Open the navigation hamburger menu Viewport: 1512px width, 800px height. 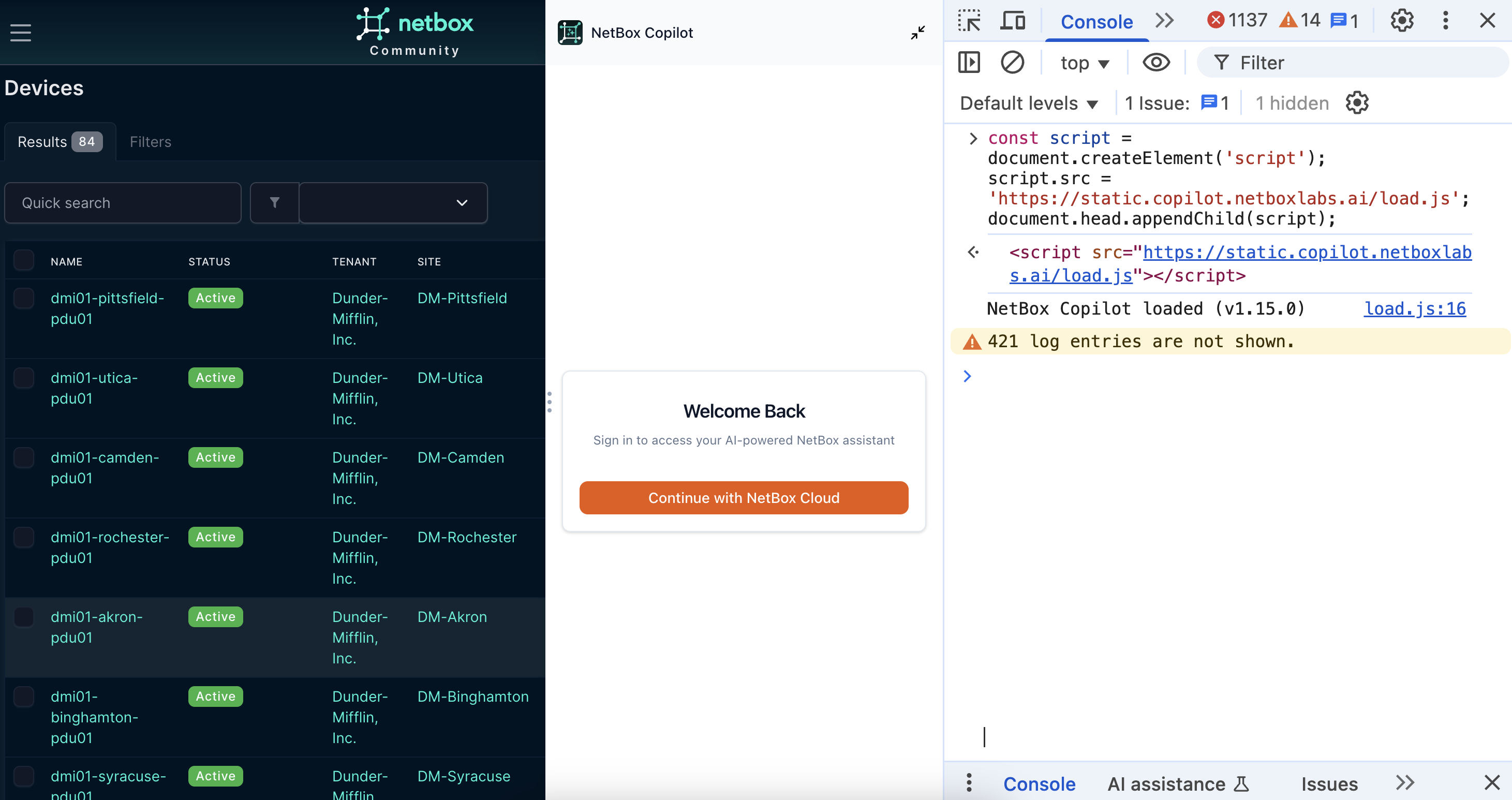[21, 32]
